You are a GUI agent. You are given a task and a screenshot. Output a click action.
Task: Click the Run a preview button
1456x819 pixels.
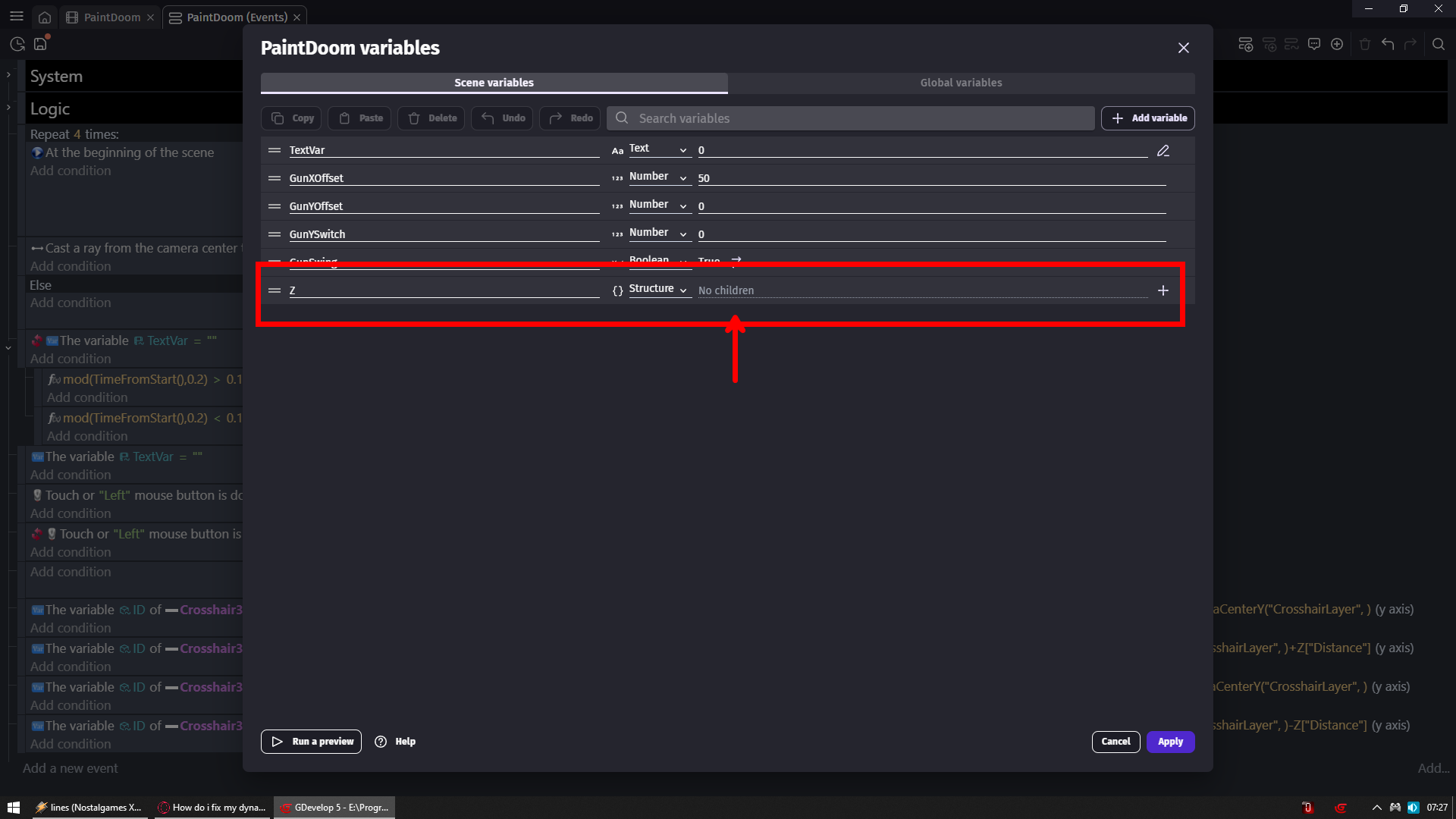click(x=312, y=742)
